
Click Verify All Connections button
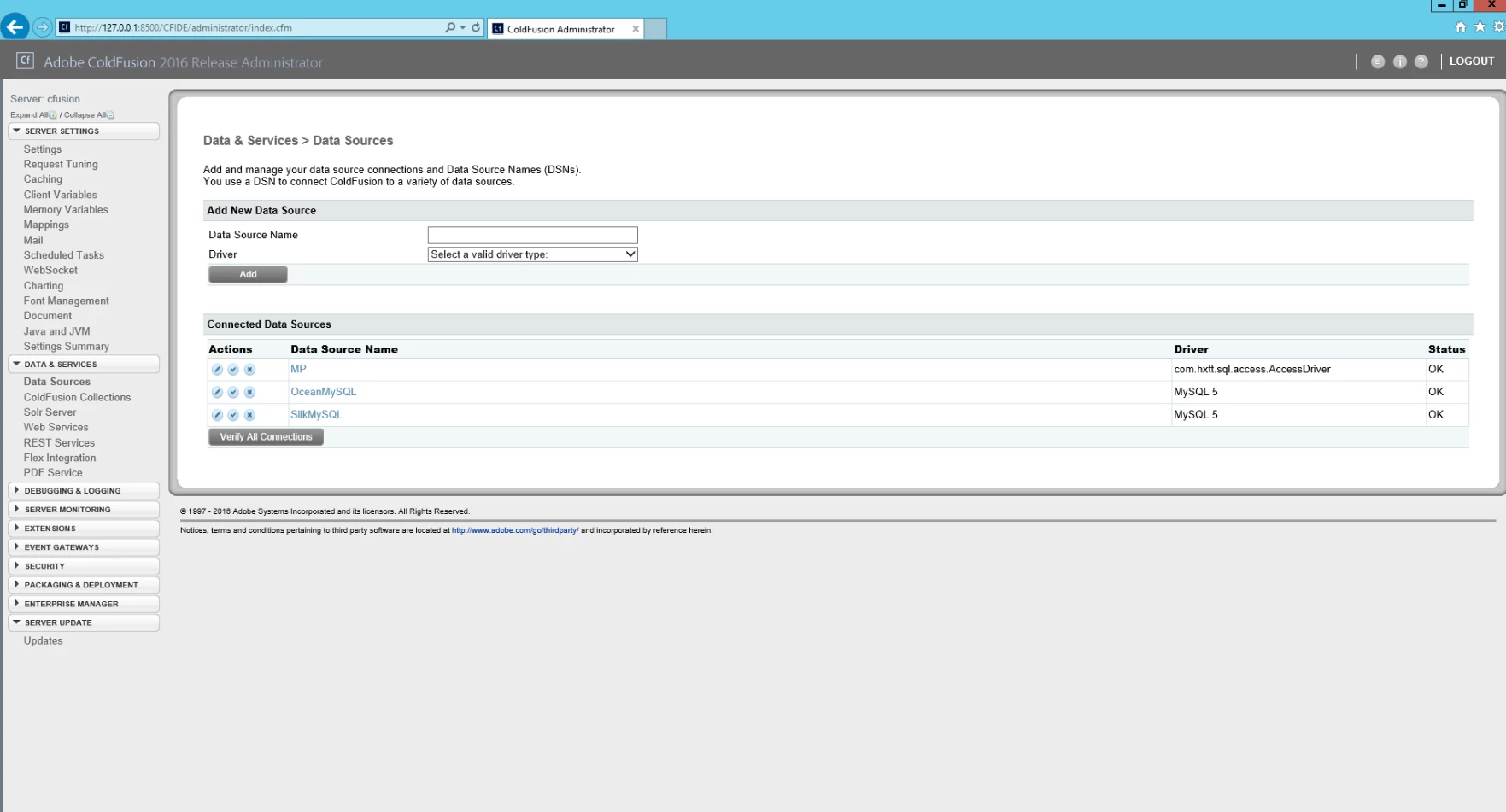(266, 437)
